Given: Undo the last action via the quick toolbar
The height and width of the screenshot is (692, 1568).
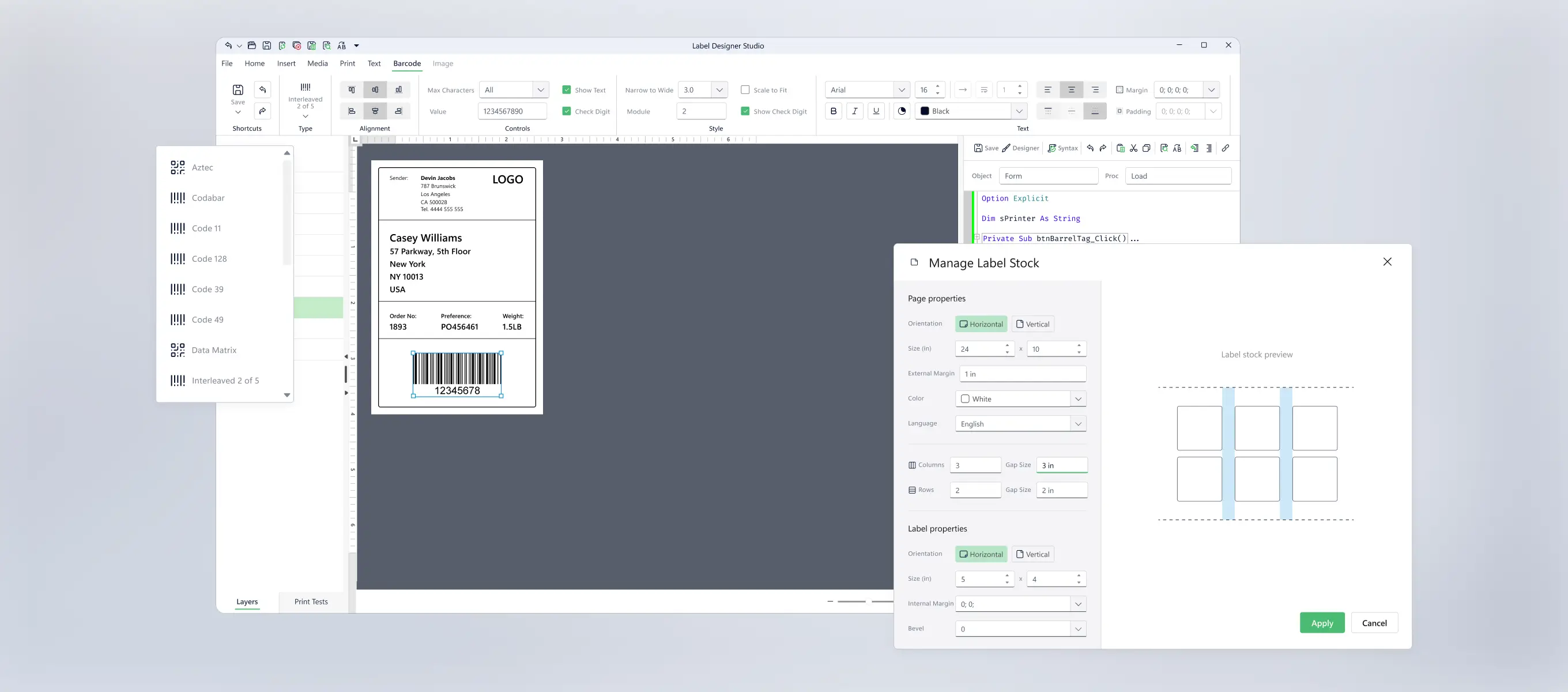Looking at the screenshot, I should (x=229, y=45).
